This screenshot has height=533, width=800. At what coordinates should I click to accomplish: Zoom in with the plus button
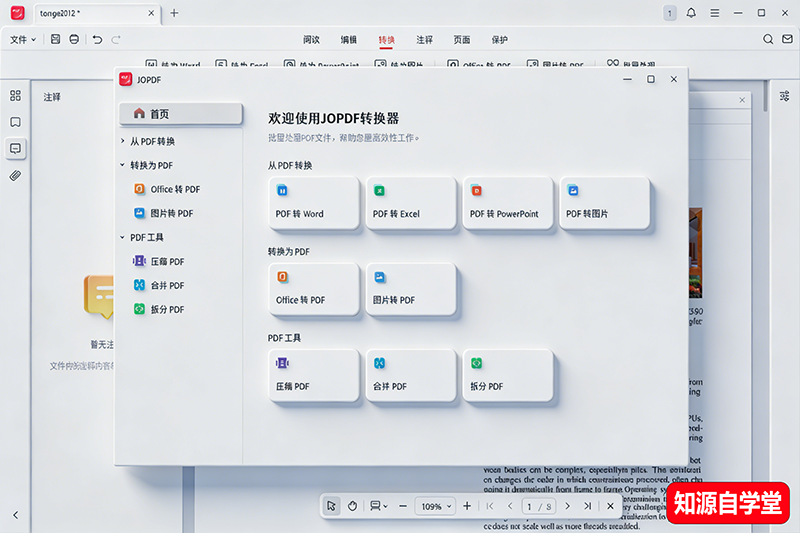(x=467, y=506)
